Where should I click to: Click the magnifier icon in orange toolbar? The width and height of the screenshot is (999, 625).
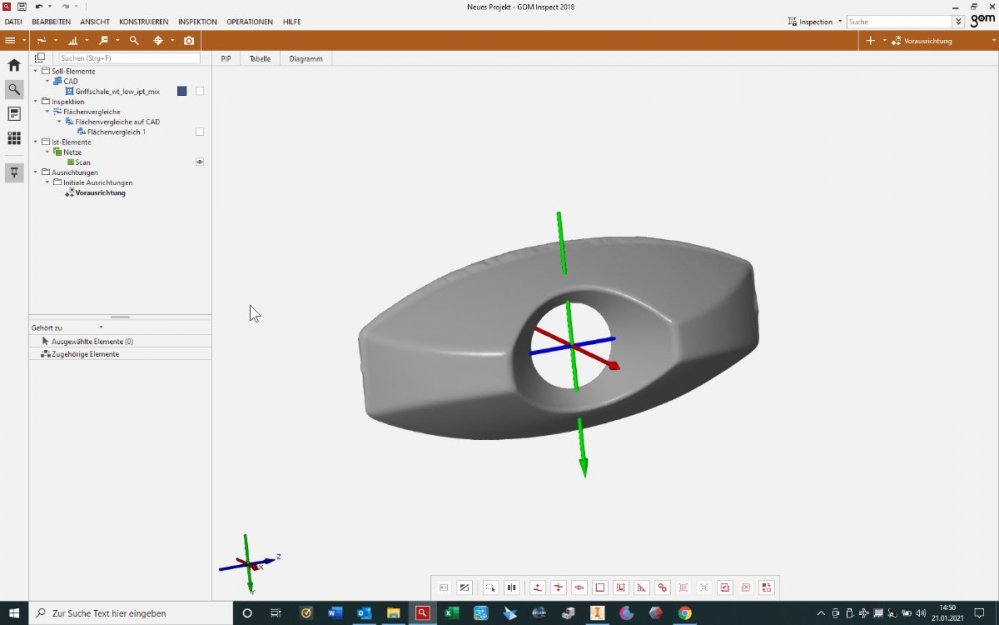(134, 41)
